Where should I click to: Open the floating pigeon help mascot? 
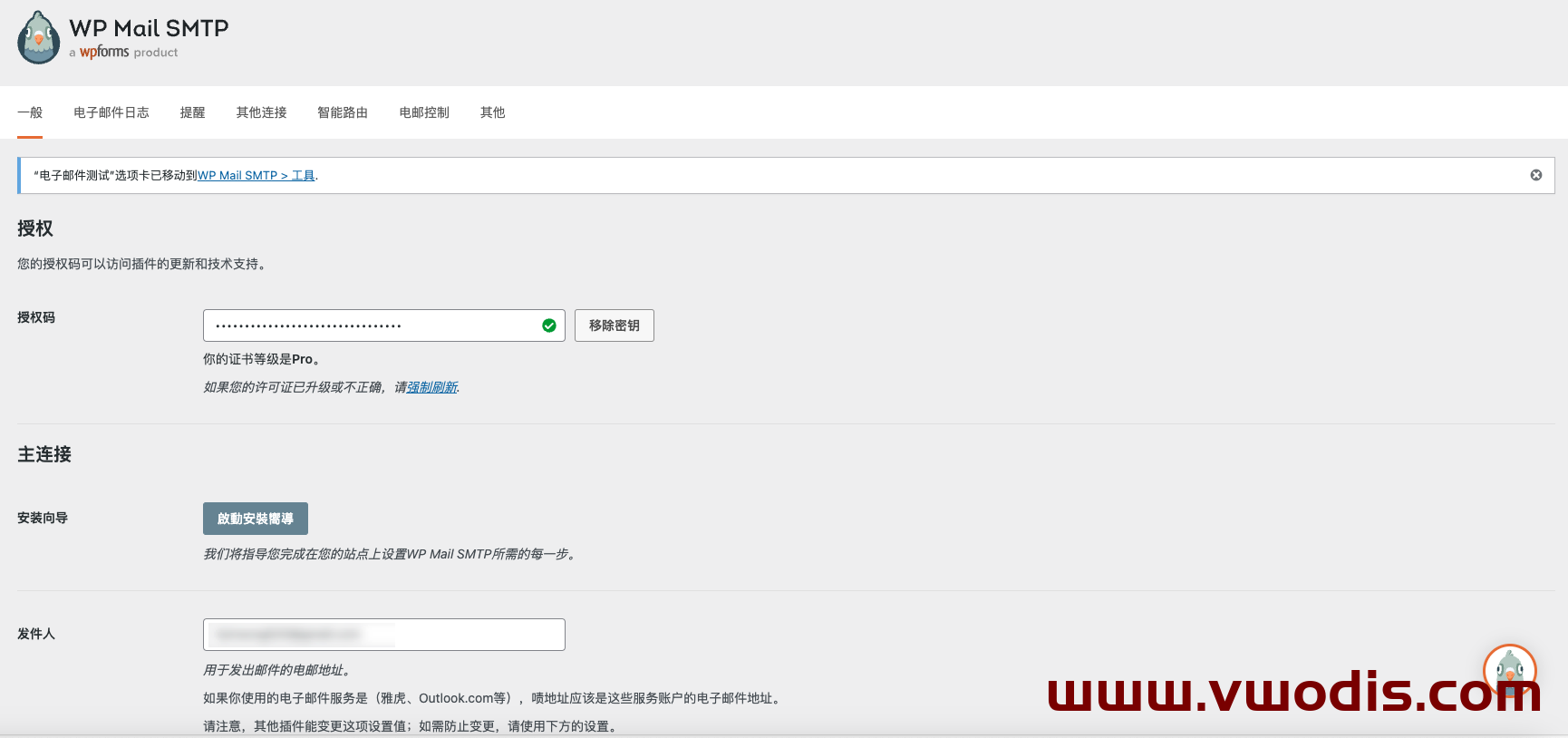coord(1509,671)
